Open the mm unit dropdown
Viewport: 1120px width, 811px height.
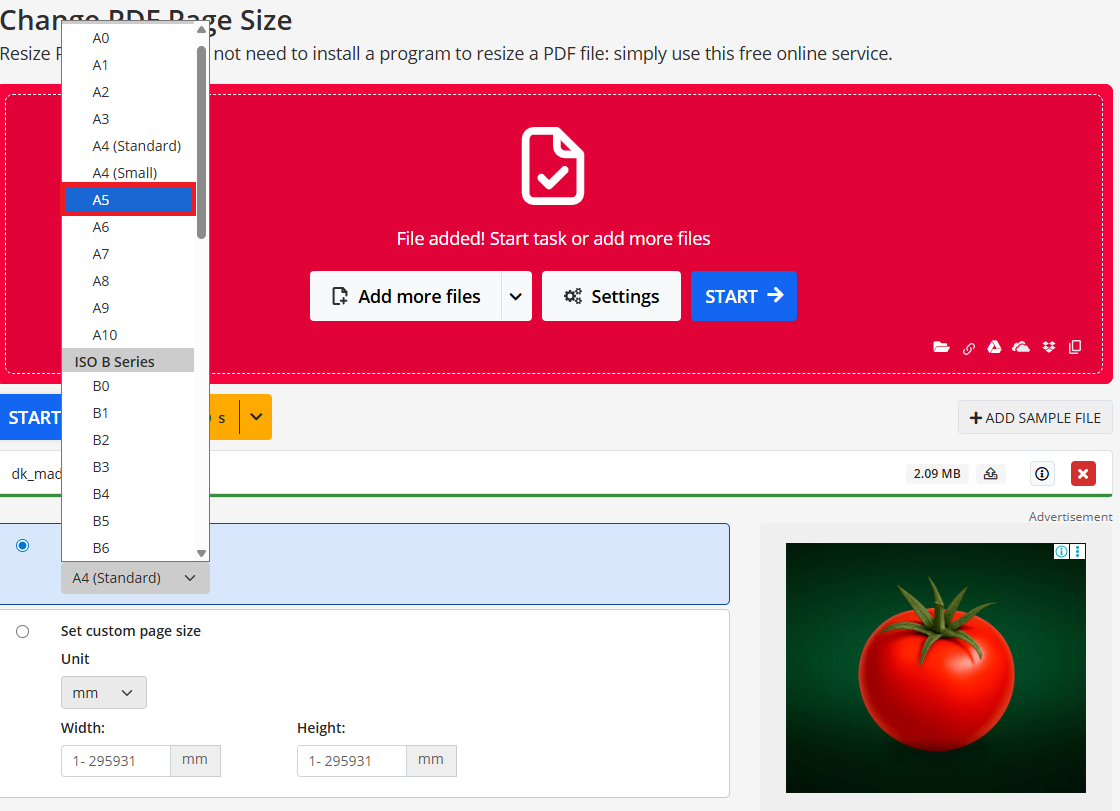pos(103,693)
